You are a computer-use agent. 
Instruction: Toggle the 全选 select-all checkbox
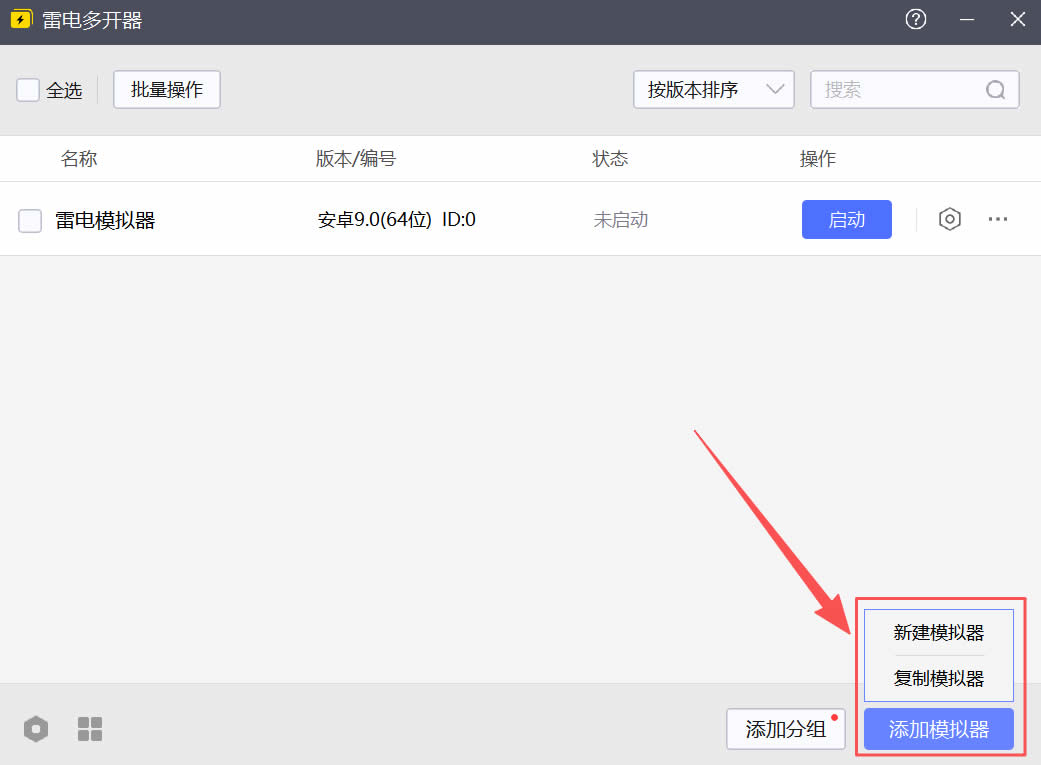(x=28, y=90)
